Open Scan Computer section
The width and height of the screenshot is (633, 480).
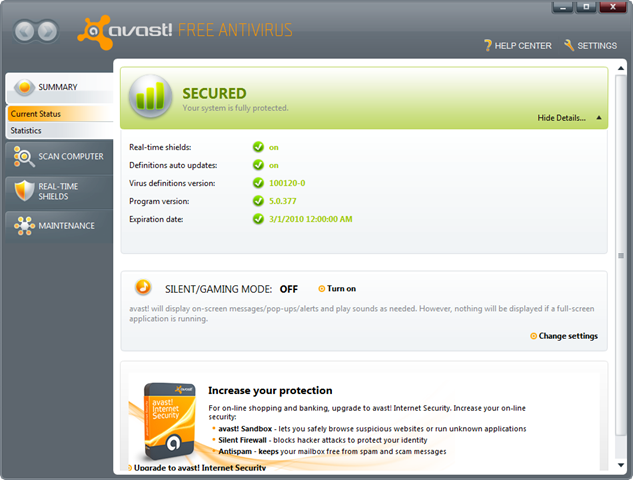(60, 157)
